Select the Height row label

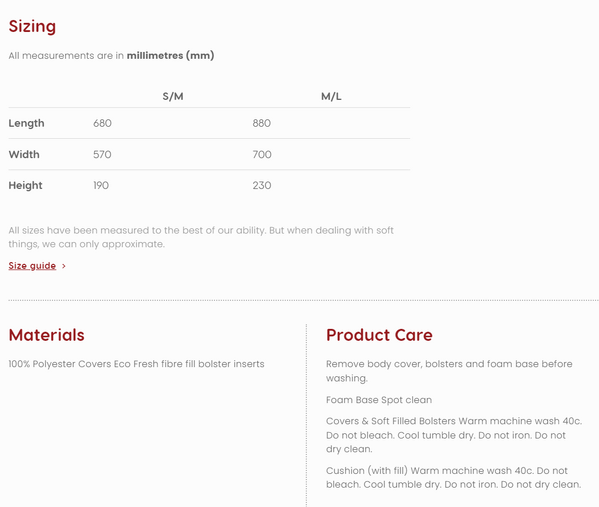tap(25, 185)
